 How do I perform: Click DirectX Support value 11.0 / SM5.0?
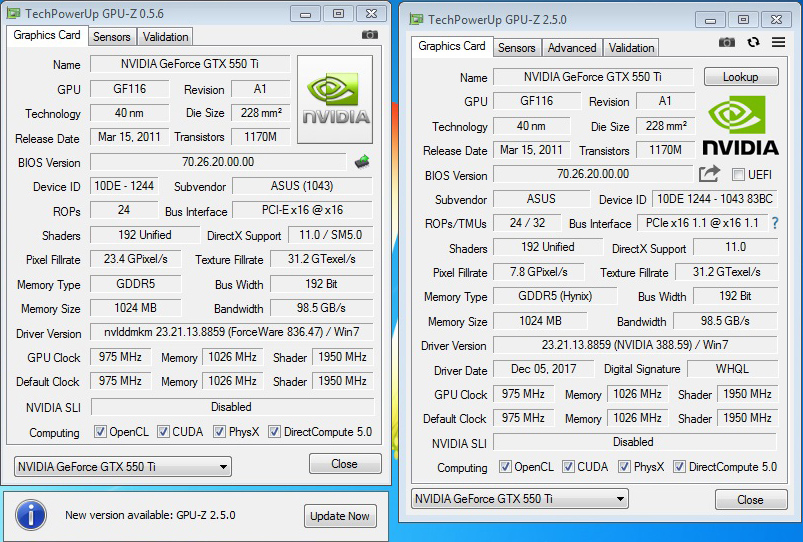330,235
